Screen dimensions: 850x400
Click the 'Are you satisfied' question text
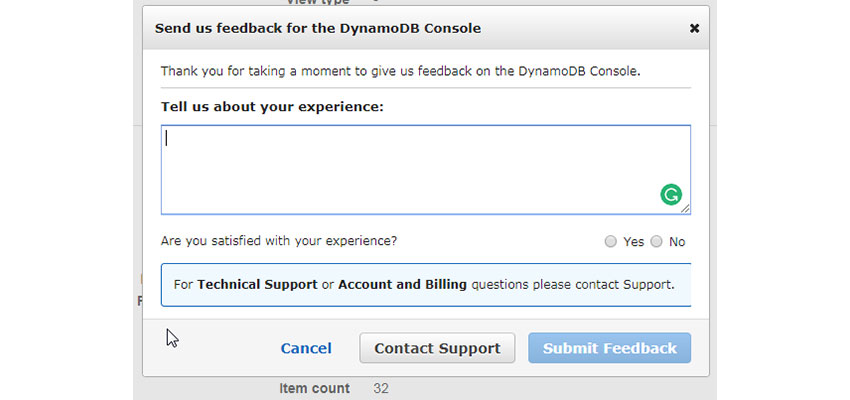pos(279,241)
